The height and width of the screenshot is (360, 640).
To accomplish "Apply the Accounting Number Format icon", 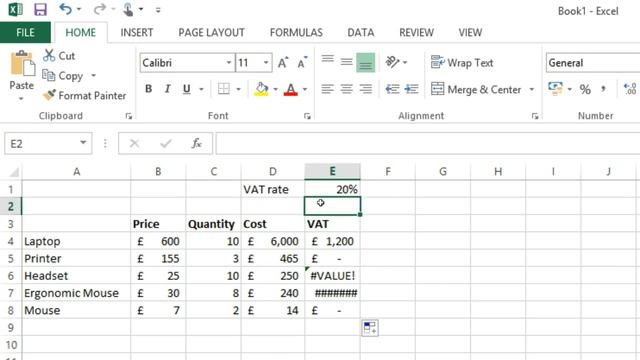I will coord(555,89).
